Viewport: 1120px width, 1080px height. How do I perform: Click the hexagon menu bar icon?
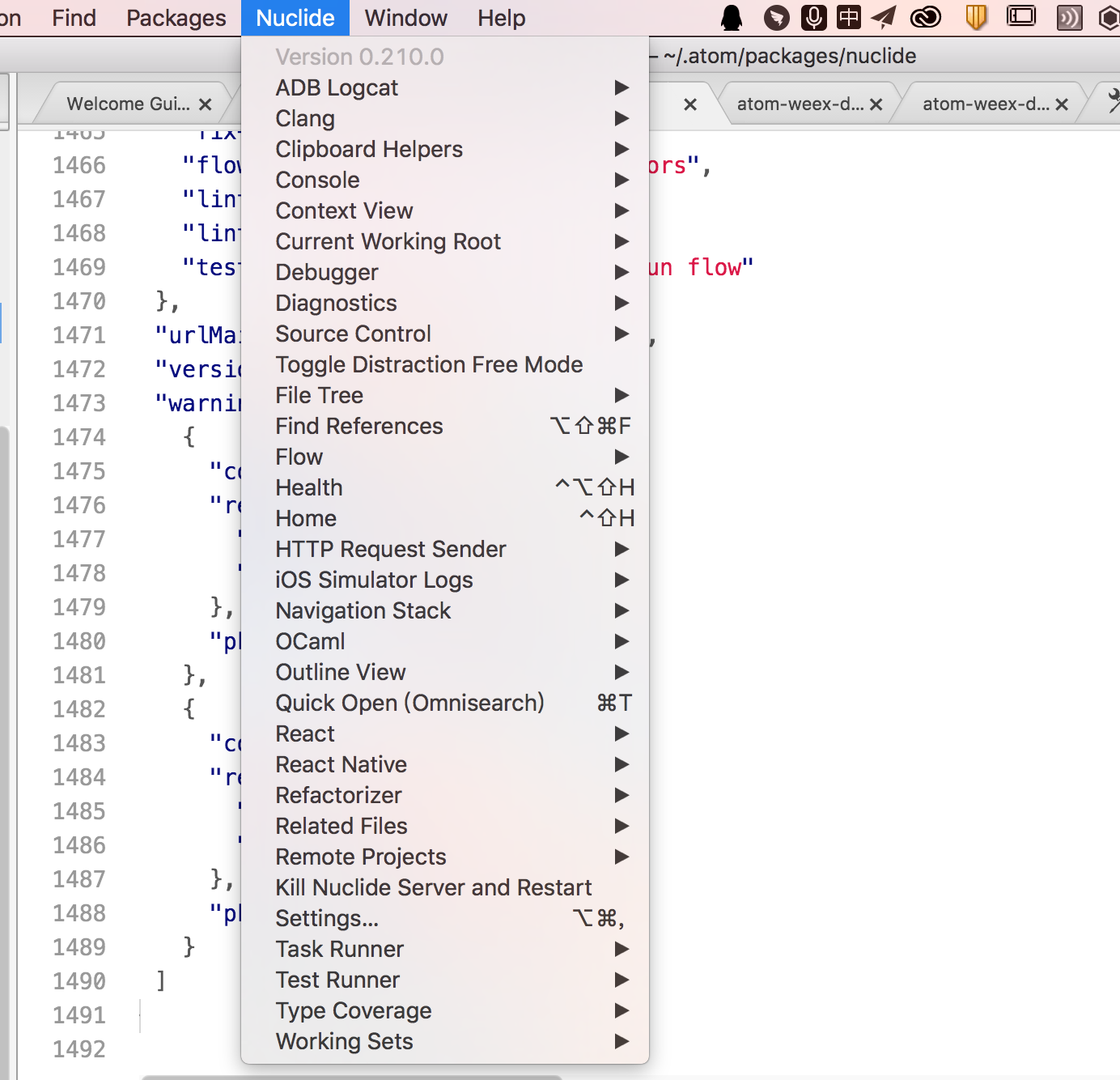[x=1110, y=18]
